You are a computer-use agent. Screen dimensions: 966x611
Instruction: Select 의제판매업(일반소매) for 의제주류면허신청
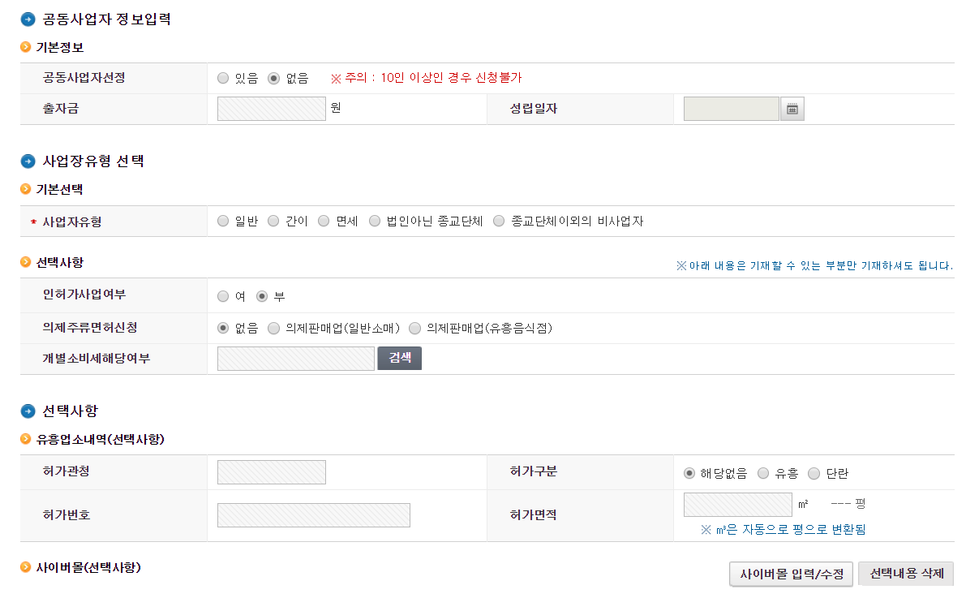pyautogui.click(x=274, y=328)
